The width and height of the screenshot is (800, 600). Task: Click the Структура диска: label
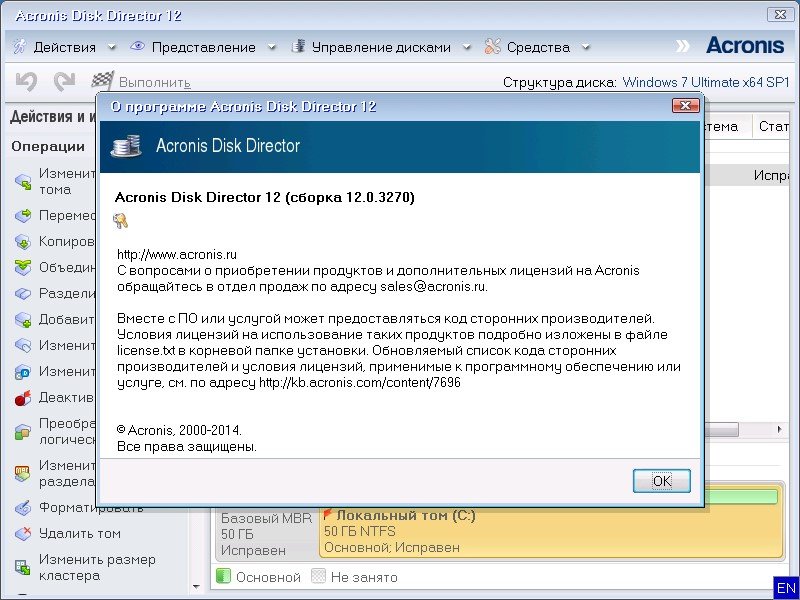[560, 82]
